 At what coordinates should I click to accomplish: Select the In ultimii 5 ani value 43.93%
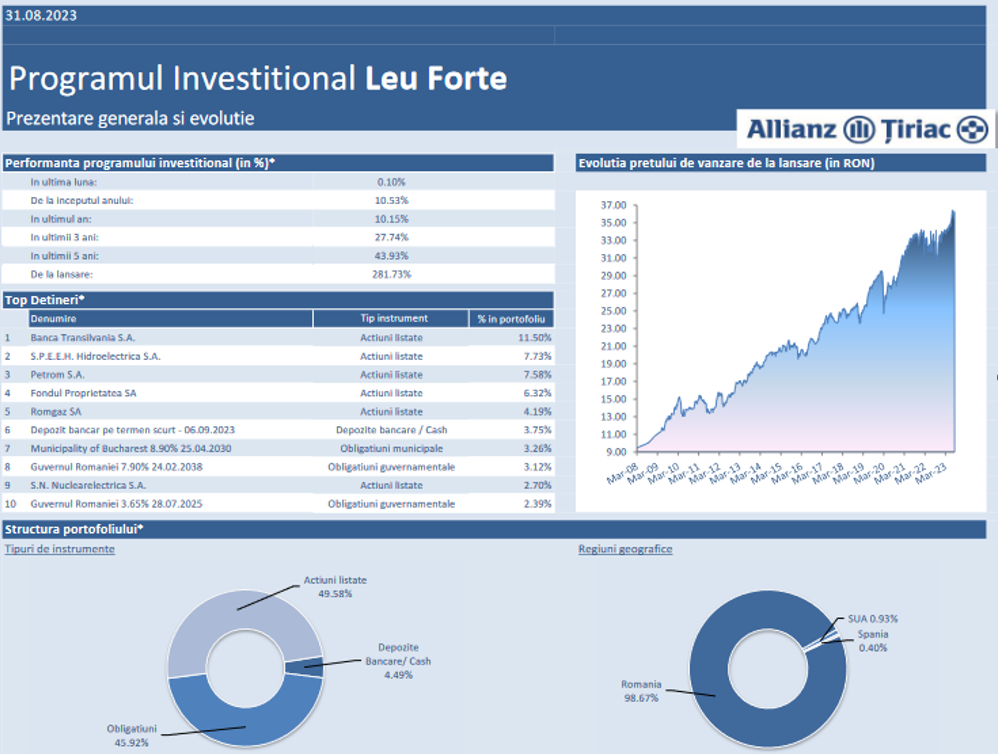(391, 256)
